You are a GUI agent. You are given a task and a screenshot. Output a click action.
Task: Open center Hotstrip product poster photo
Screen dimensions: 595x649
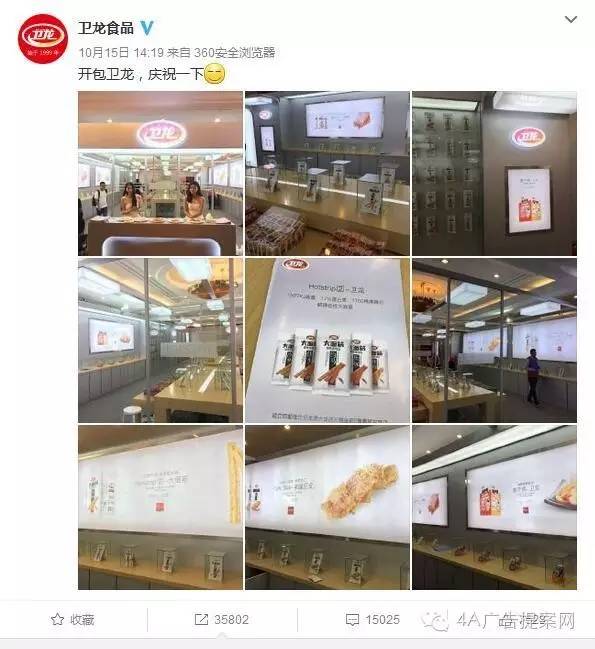(327, 341)
